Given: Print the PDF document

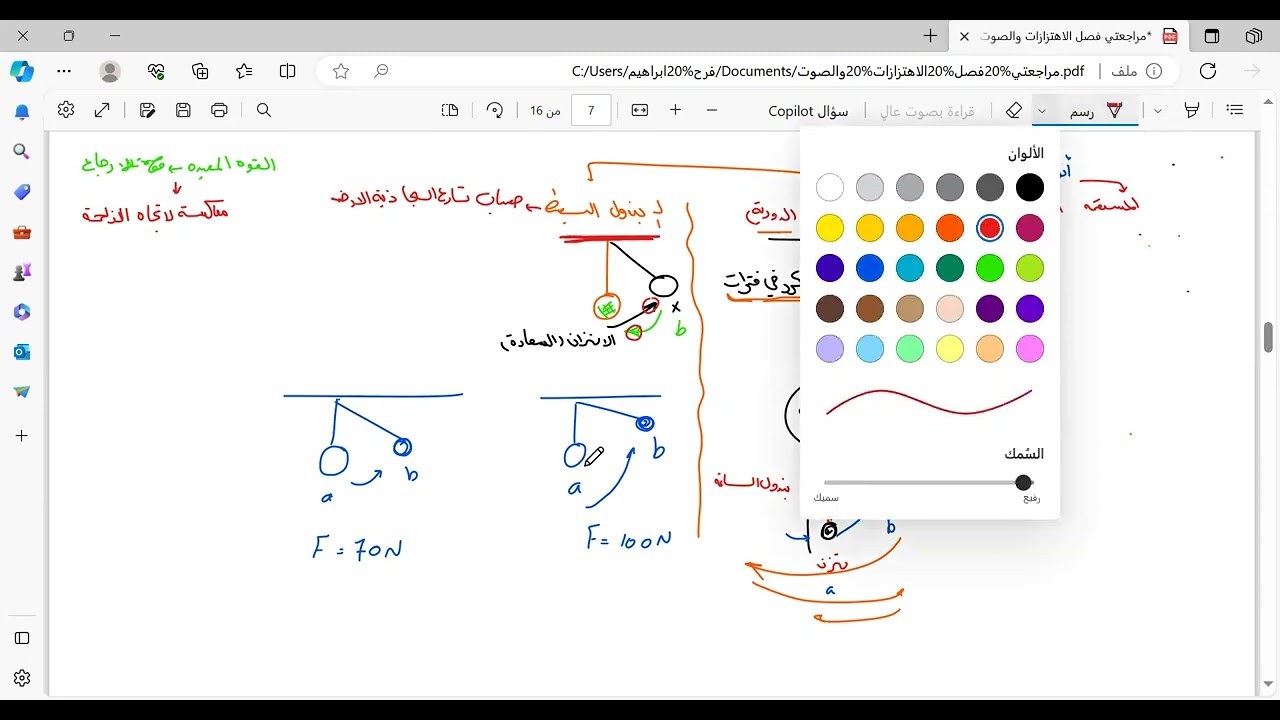Looking at the screenshot, I should pos(219,110).
